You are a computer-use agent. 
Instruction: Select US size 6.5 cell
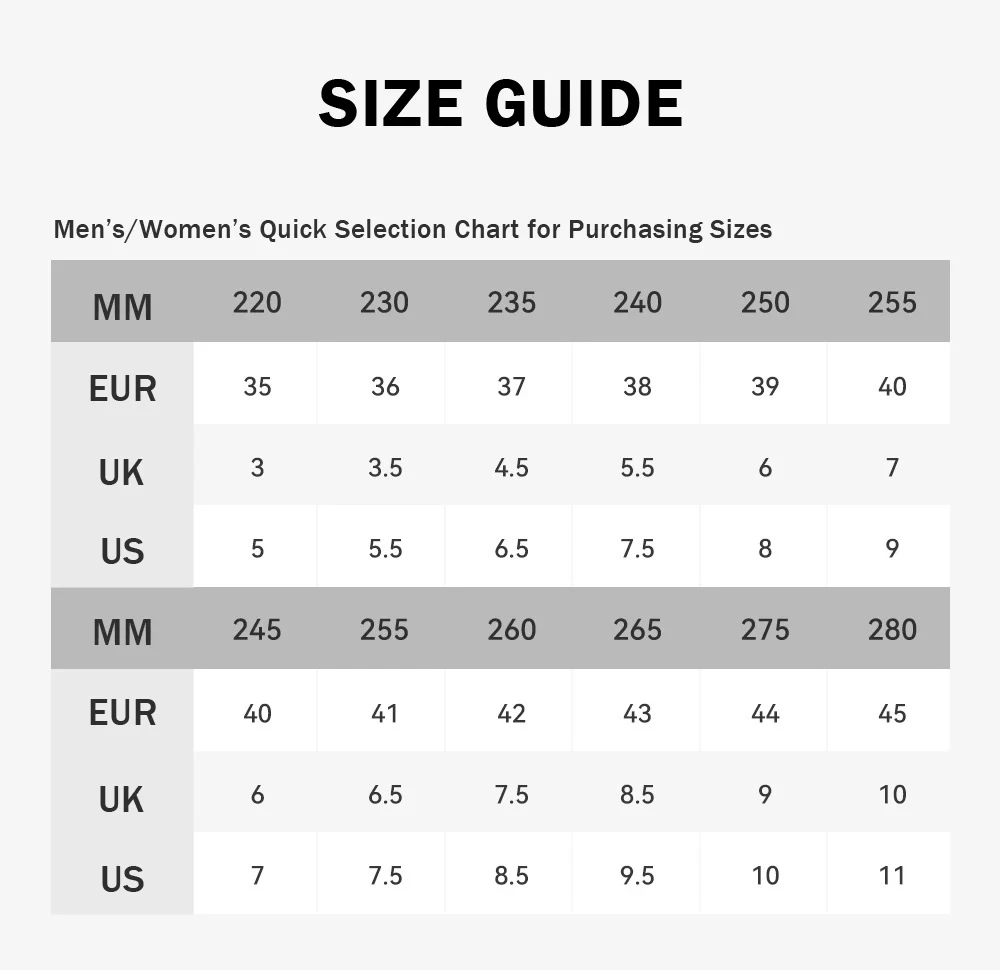click(511, 548)
